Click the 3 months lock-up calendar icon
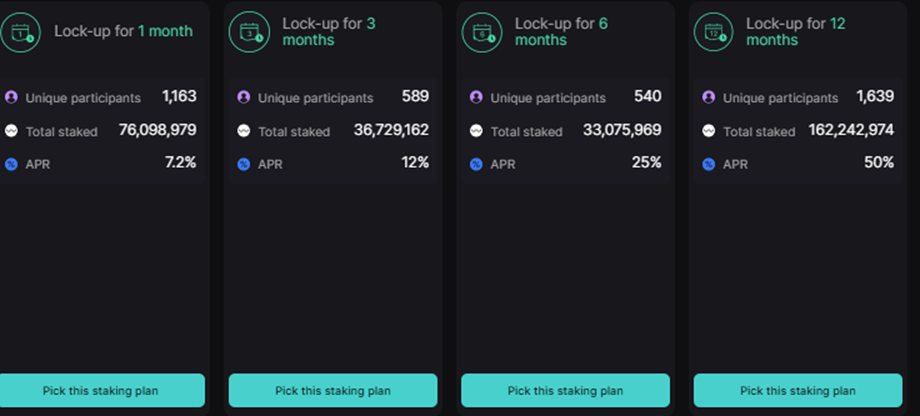Screen dimensions: 920x416 [x=250, y=32]
